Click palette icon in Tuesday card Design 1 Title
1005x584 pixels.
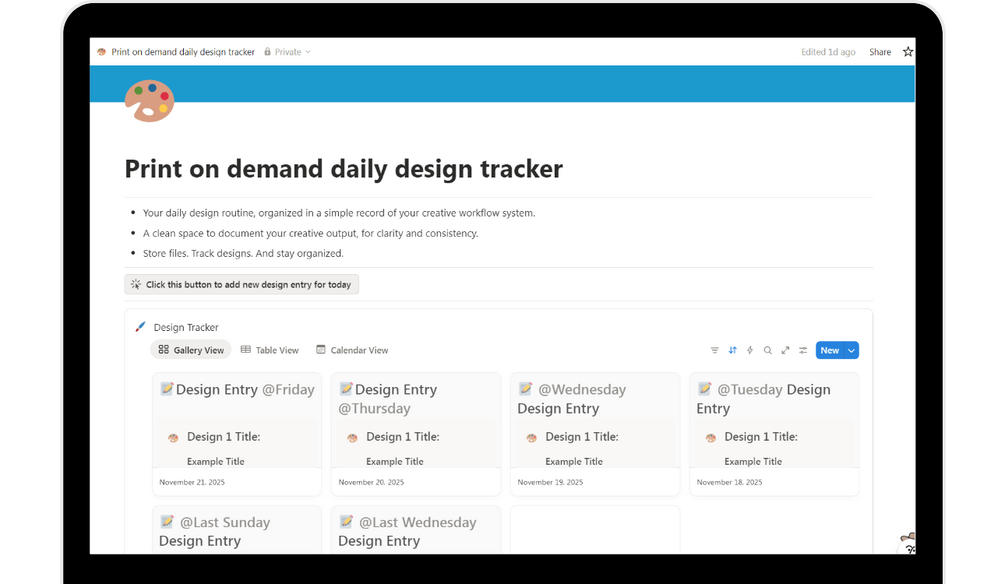[710, 438]
